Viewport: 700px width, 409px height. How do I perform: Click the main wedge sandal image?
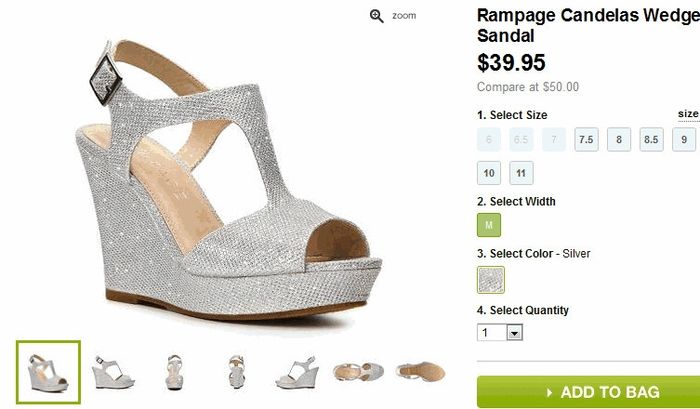(225, 185)
